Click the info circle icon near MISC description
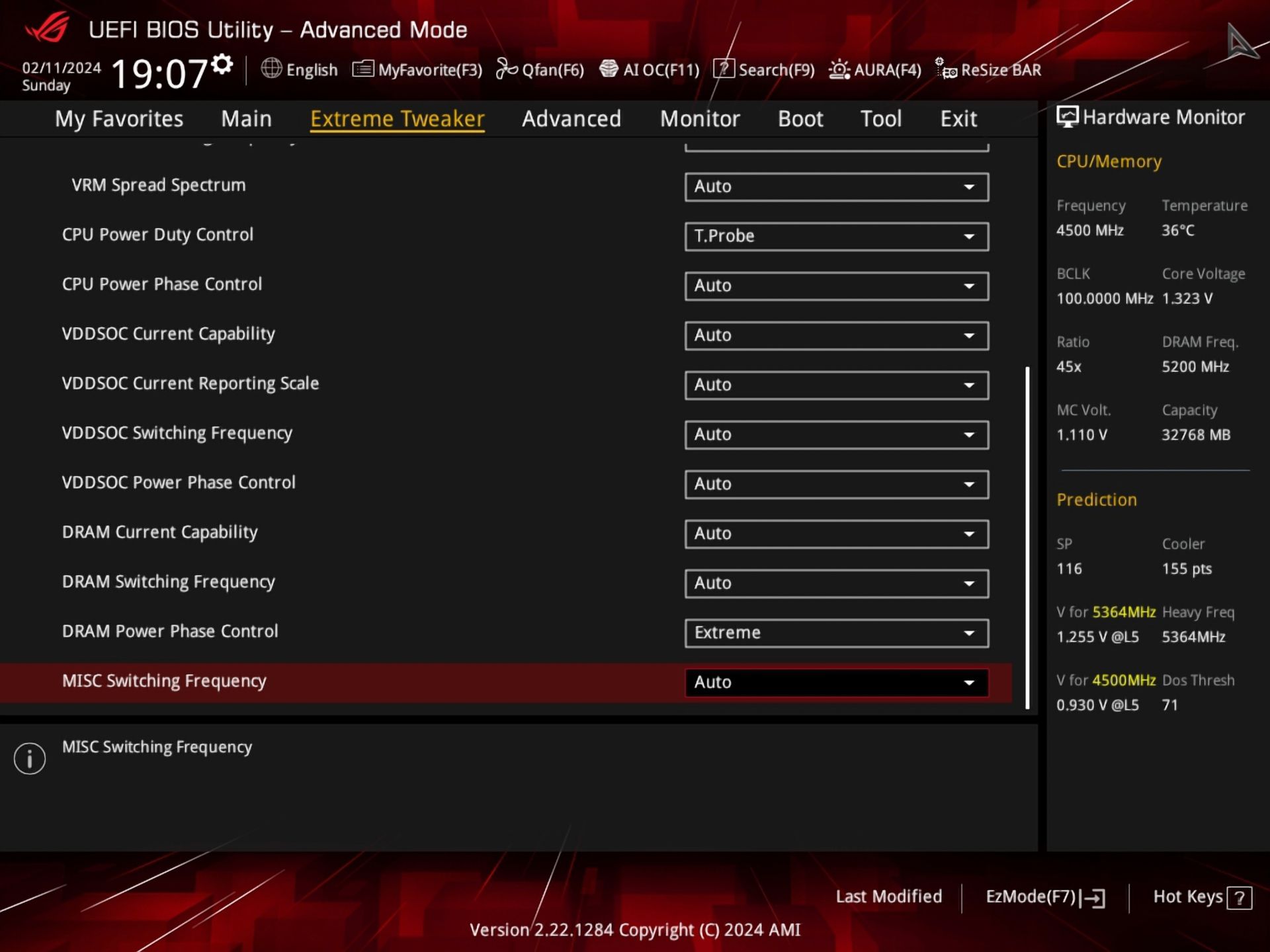 [x=29, y=758]
